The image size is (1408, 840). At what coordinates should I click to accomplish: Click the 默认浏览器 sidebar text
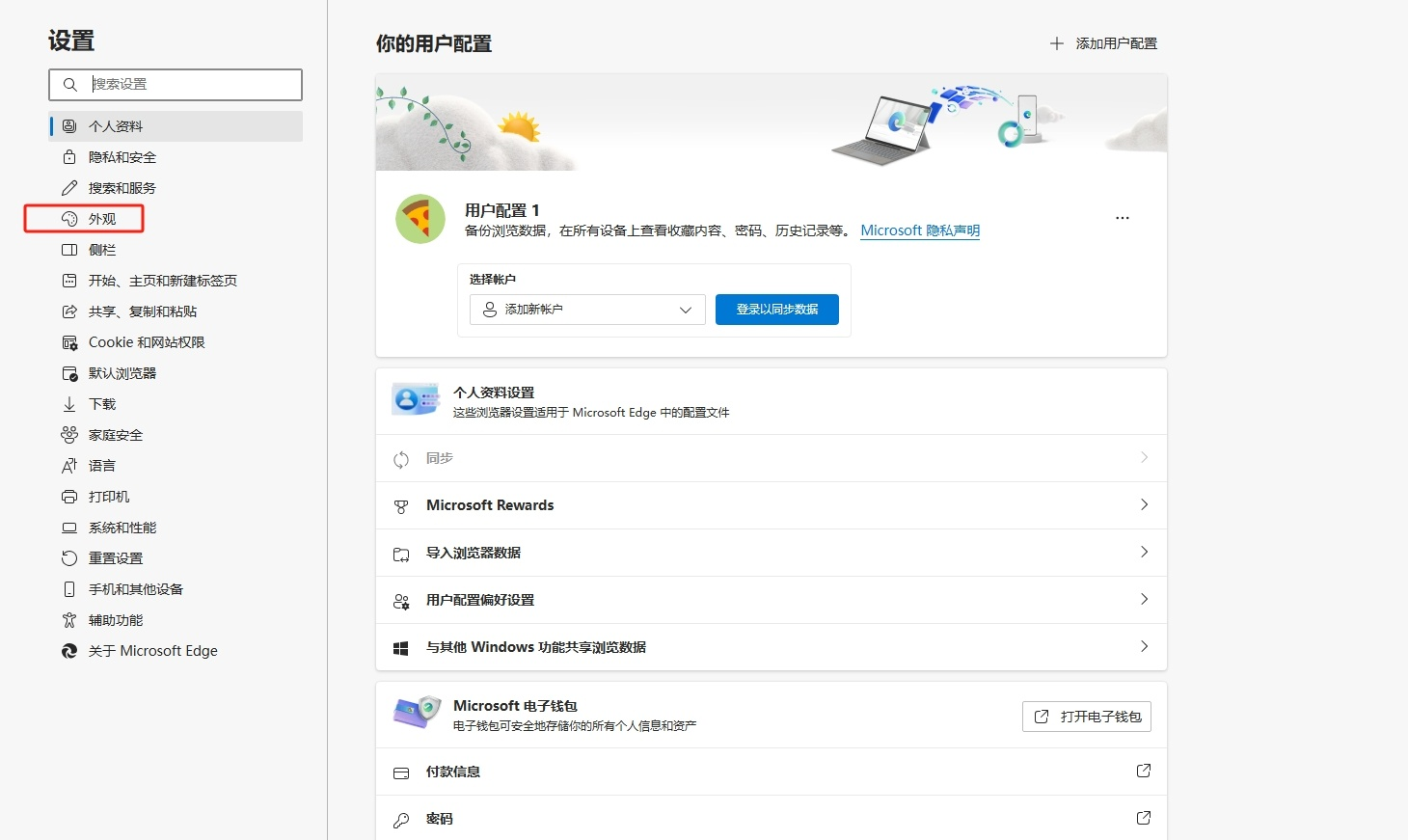(x=122, y=373)
